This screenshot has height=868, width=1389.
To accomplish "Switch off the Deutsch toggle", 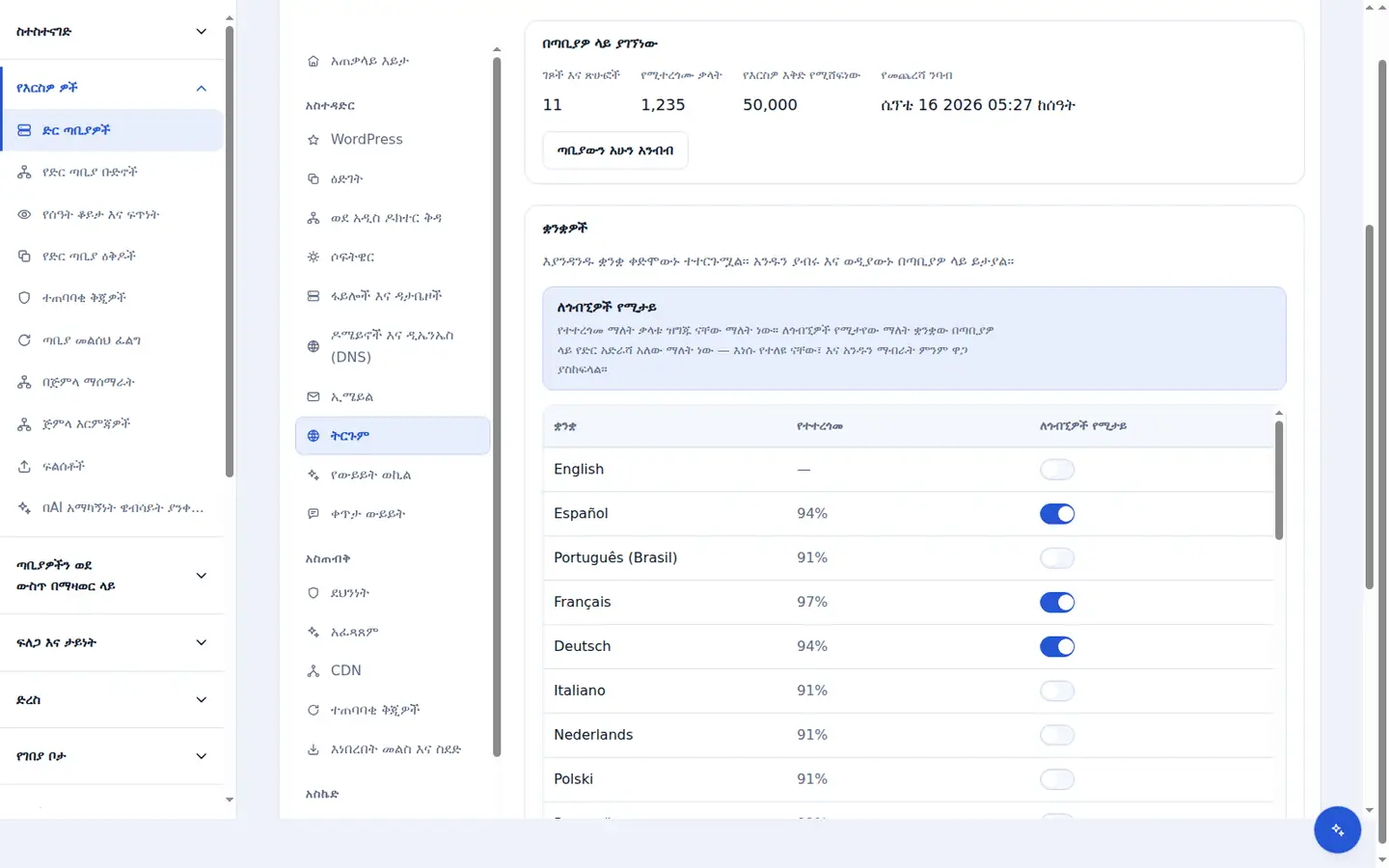I will tap(1057, 647).
